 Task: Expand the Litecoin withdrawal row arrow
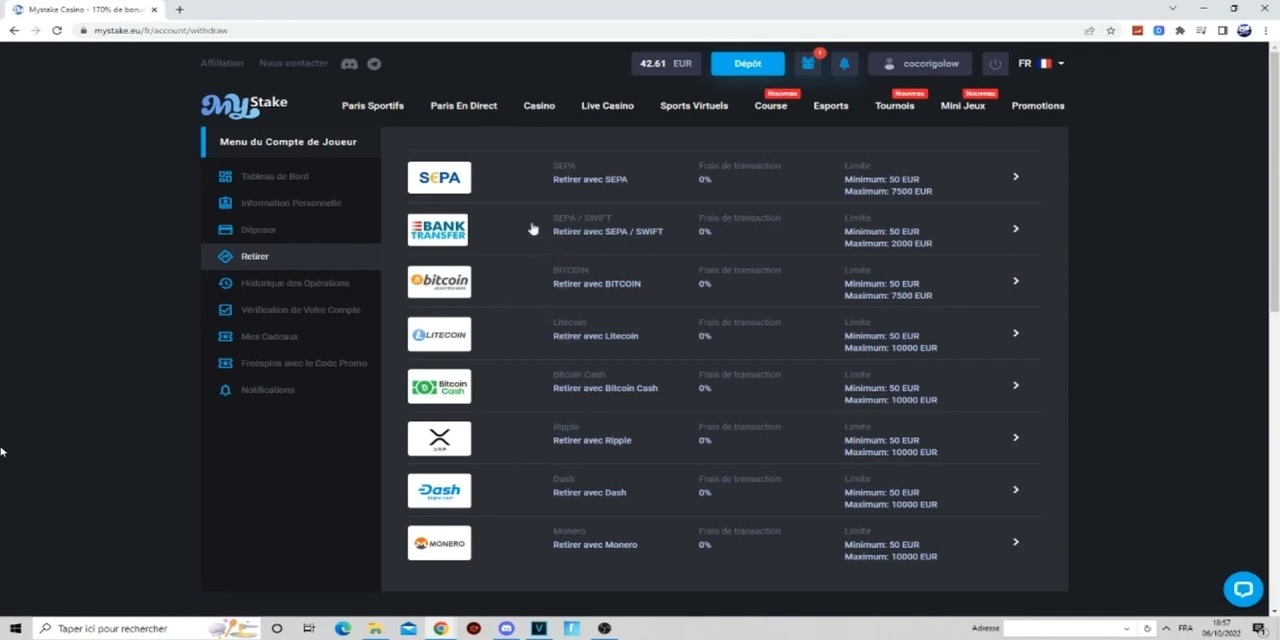click(1015, 333)
